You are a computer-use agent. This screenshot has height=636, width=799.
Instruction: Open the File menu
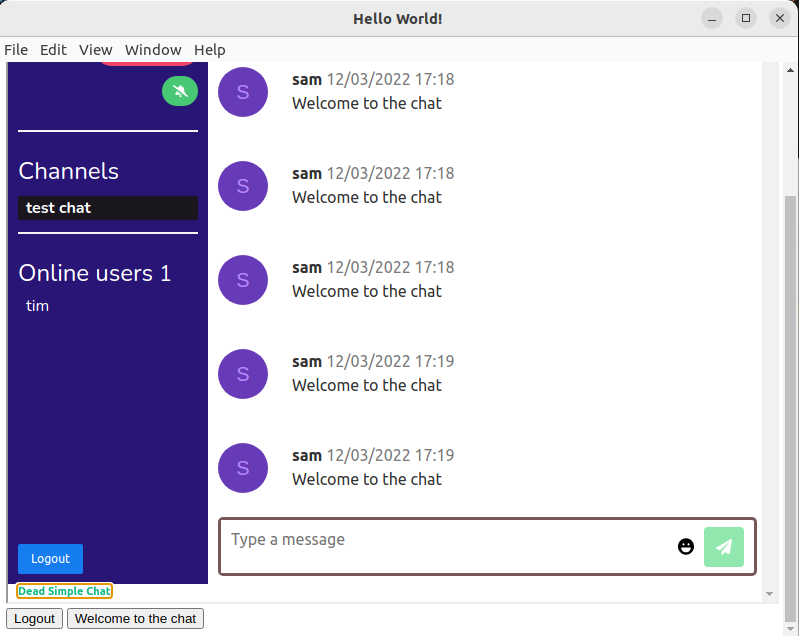click(x=16, y=50)
